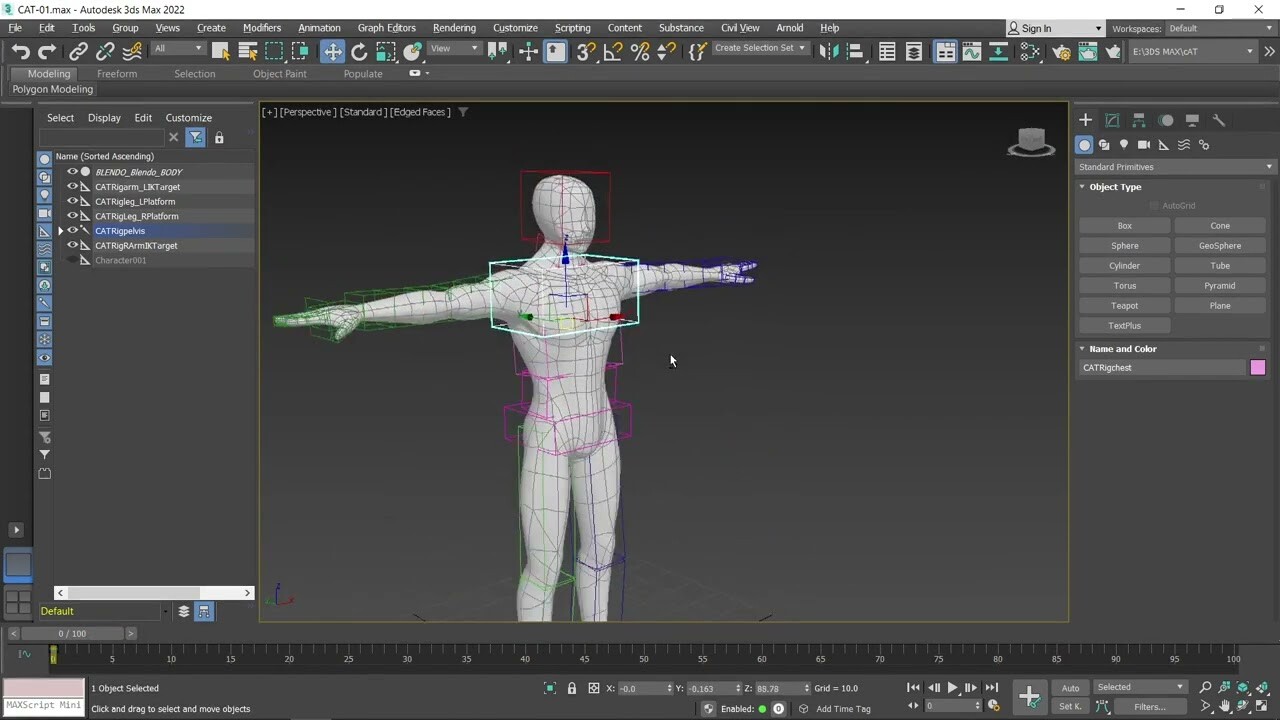Image resolution: width=1280 pixels, height=720 pixels.
Task: Toggle the Angle Snap tool
Action: (x=613, y=52)
